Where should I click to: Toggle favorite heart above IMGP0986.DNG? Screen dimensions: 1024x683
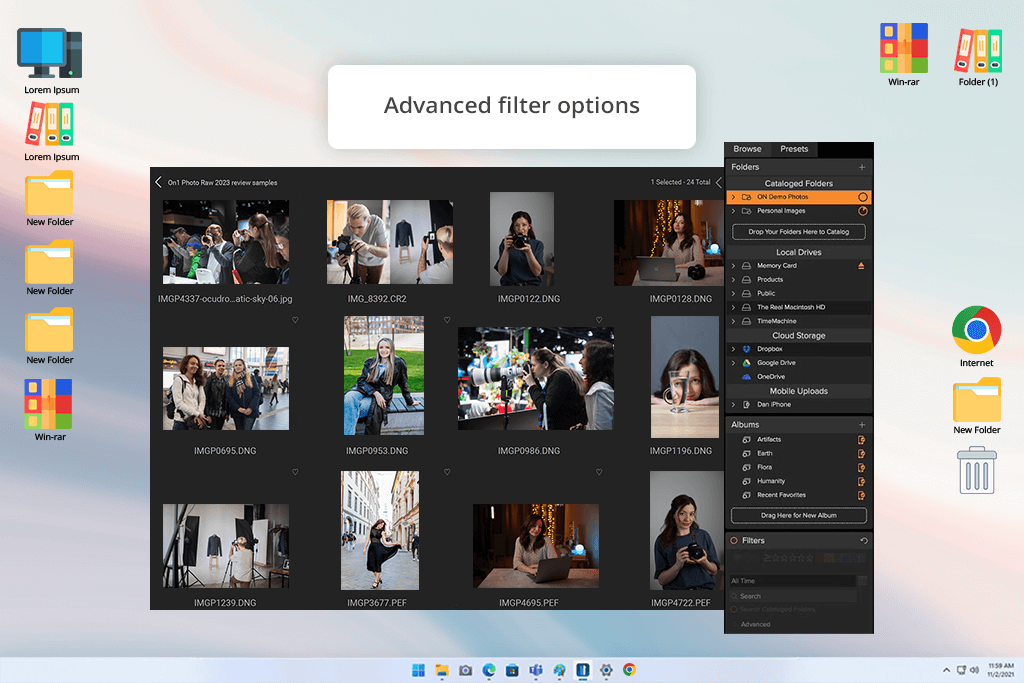pos(599,320)
